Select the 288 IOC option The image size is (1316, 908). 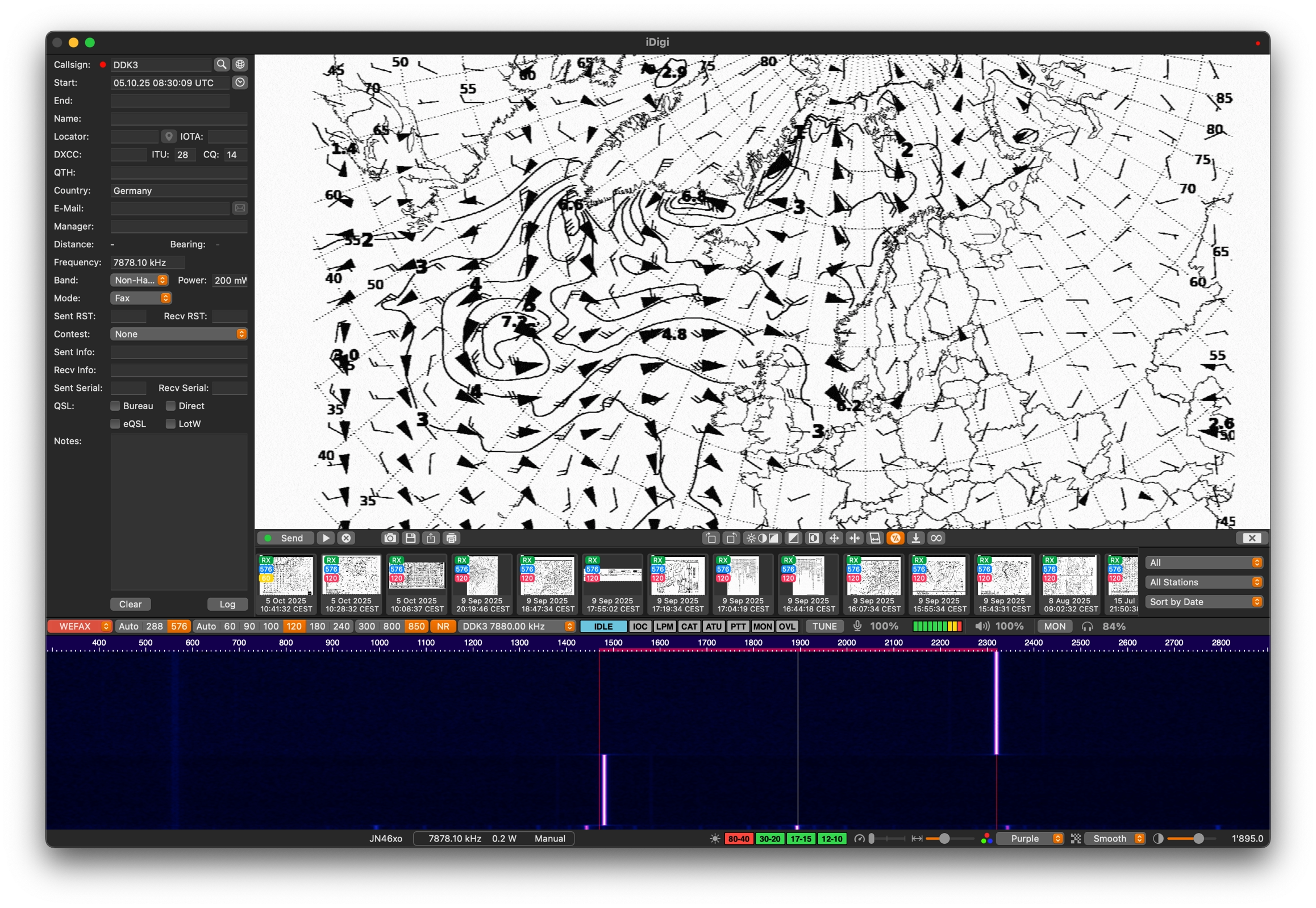point(154,626)
